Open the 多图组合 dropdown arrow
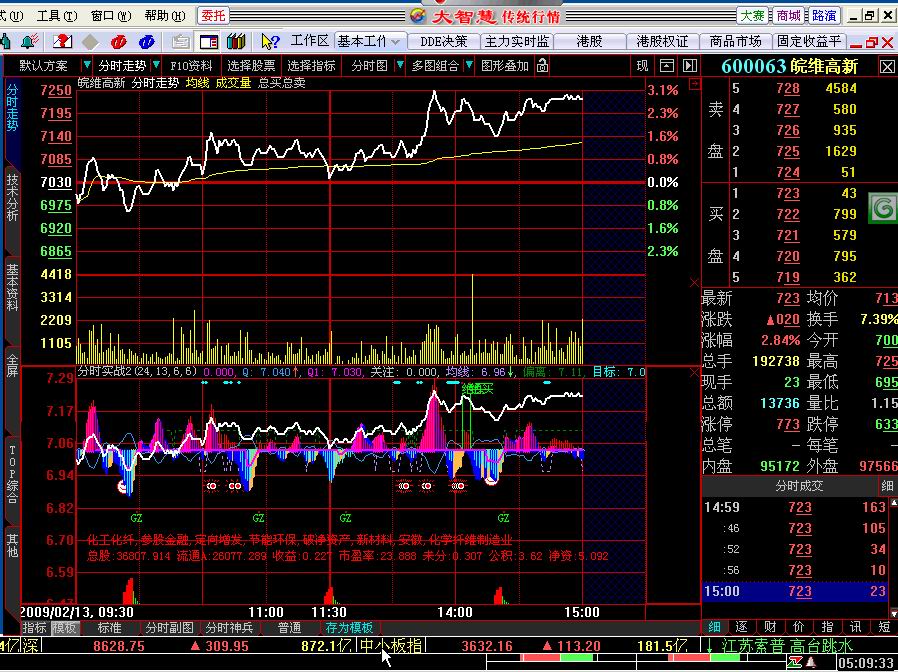This screenshot has width=898, height=672. pyautogui.click(x=469, y=65)
